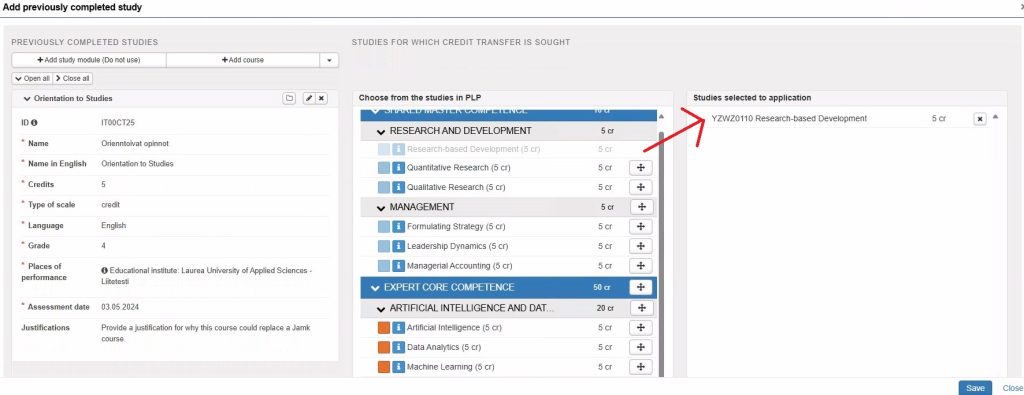
Task: Click Language value English
Action: click(x=114, y=226)
